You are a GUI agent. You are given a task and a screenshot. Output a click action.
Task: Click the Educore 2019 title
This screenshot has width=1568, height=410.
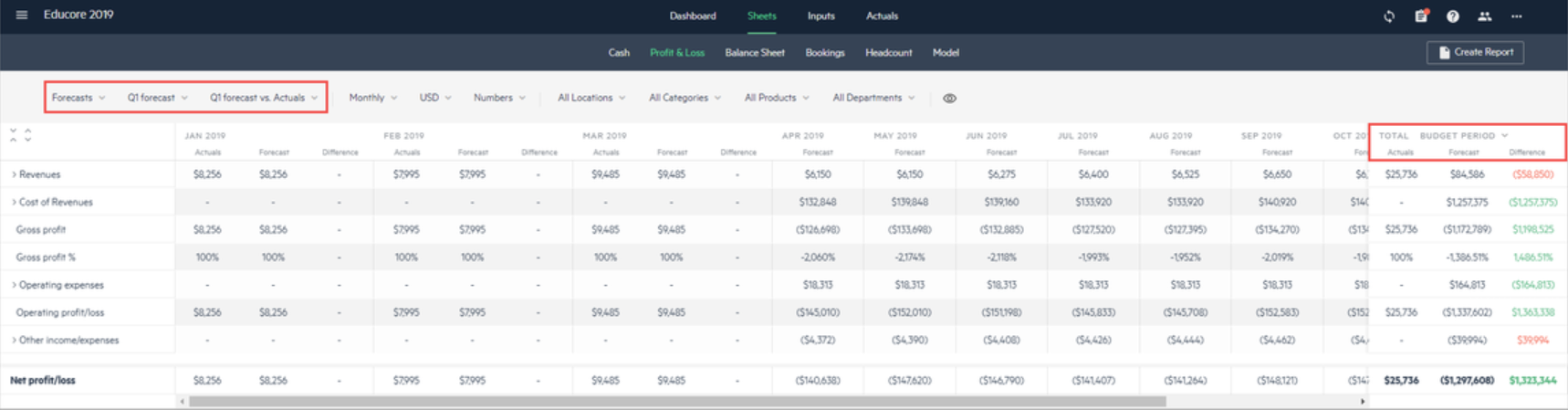pyautogui.click(x=78, y=15)
